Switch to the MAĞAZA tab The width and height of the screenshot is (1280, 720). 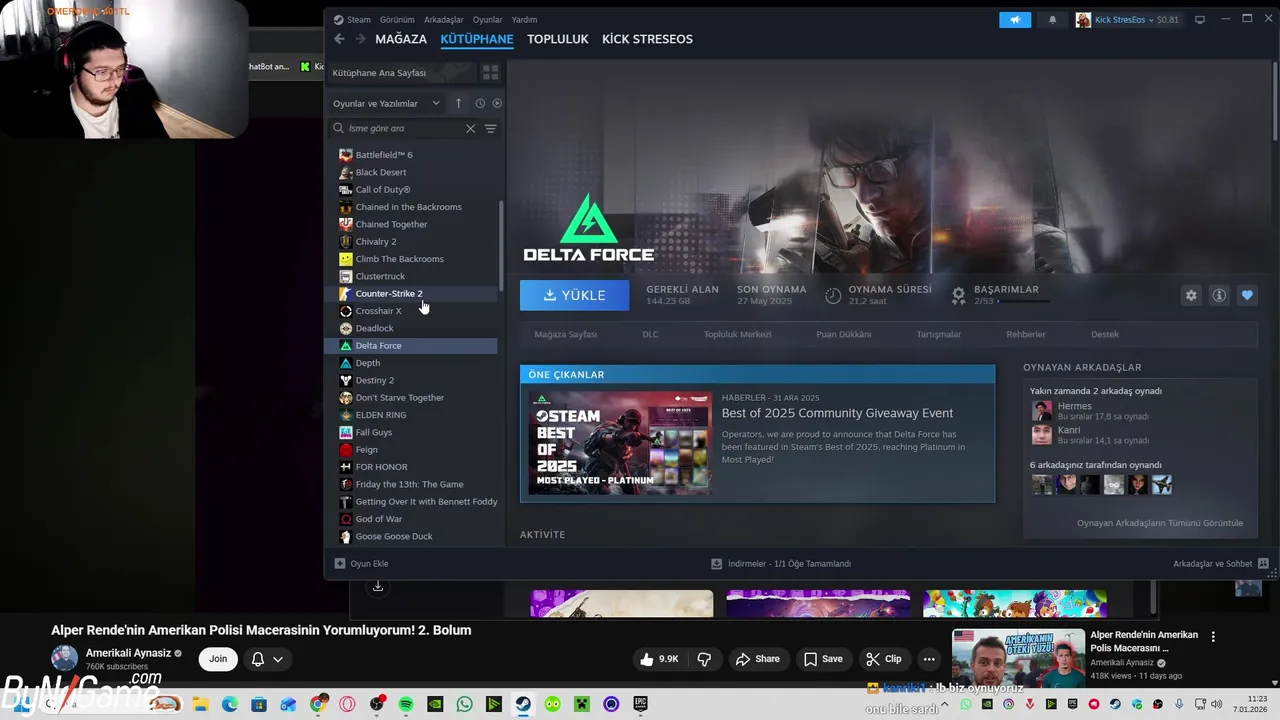point(401,39)
